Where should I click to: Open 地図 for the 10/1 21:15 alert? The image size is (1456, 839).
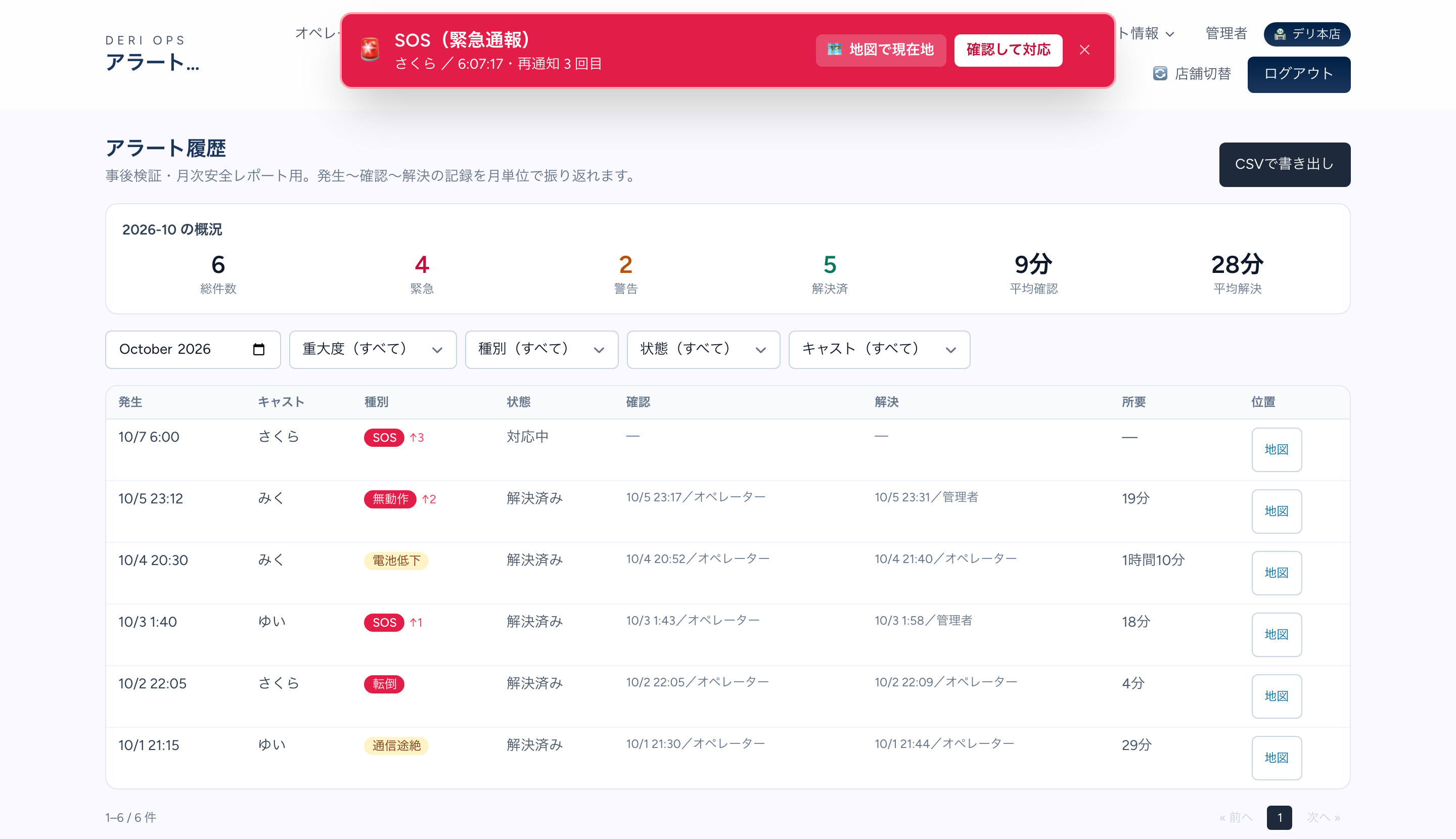pos(1276,758)
